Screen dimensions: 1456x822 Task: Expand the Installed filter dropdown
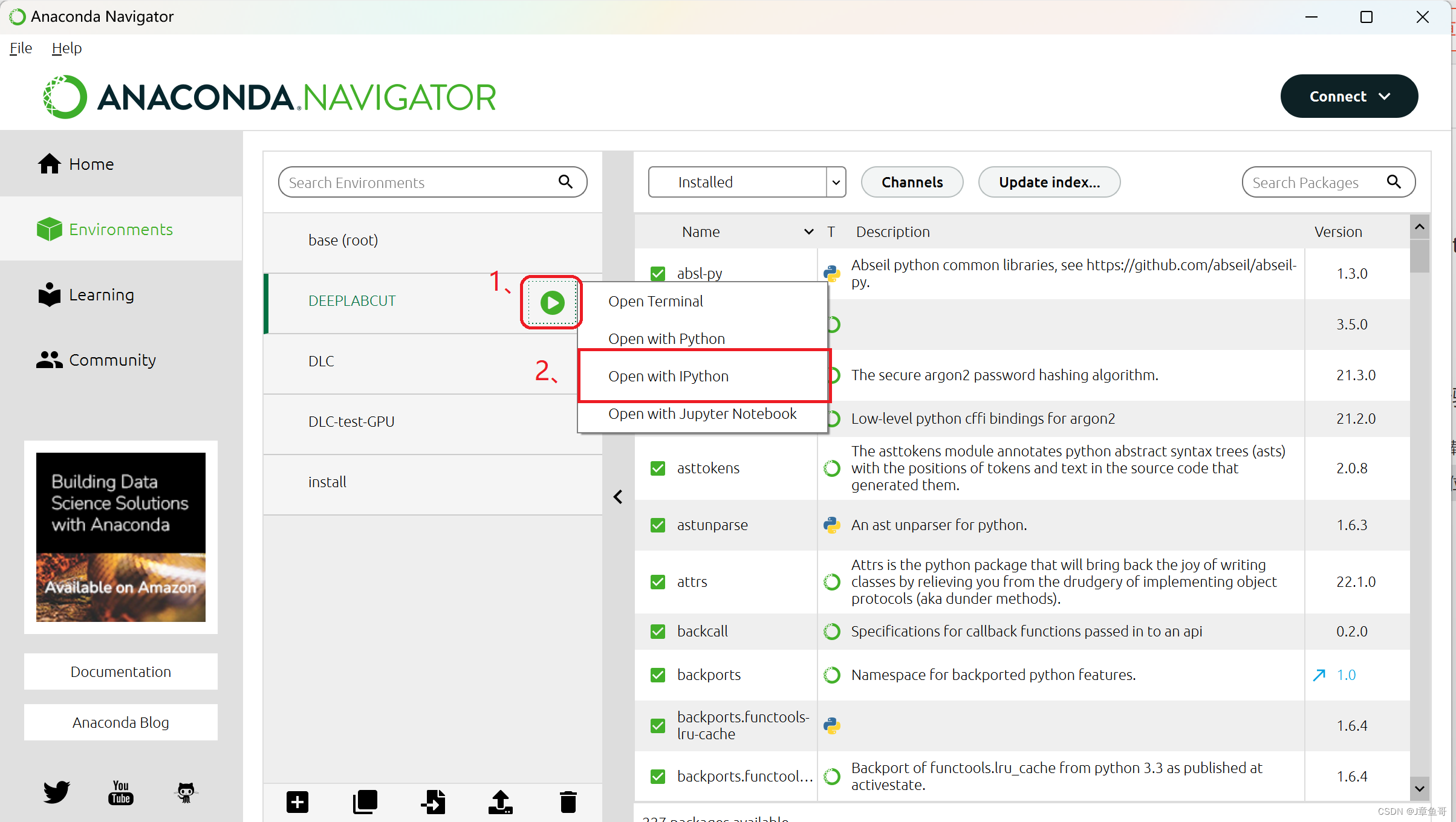pyautogui.click(x=836, y=183)
